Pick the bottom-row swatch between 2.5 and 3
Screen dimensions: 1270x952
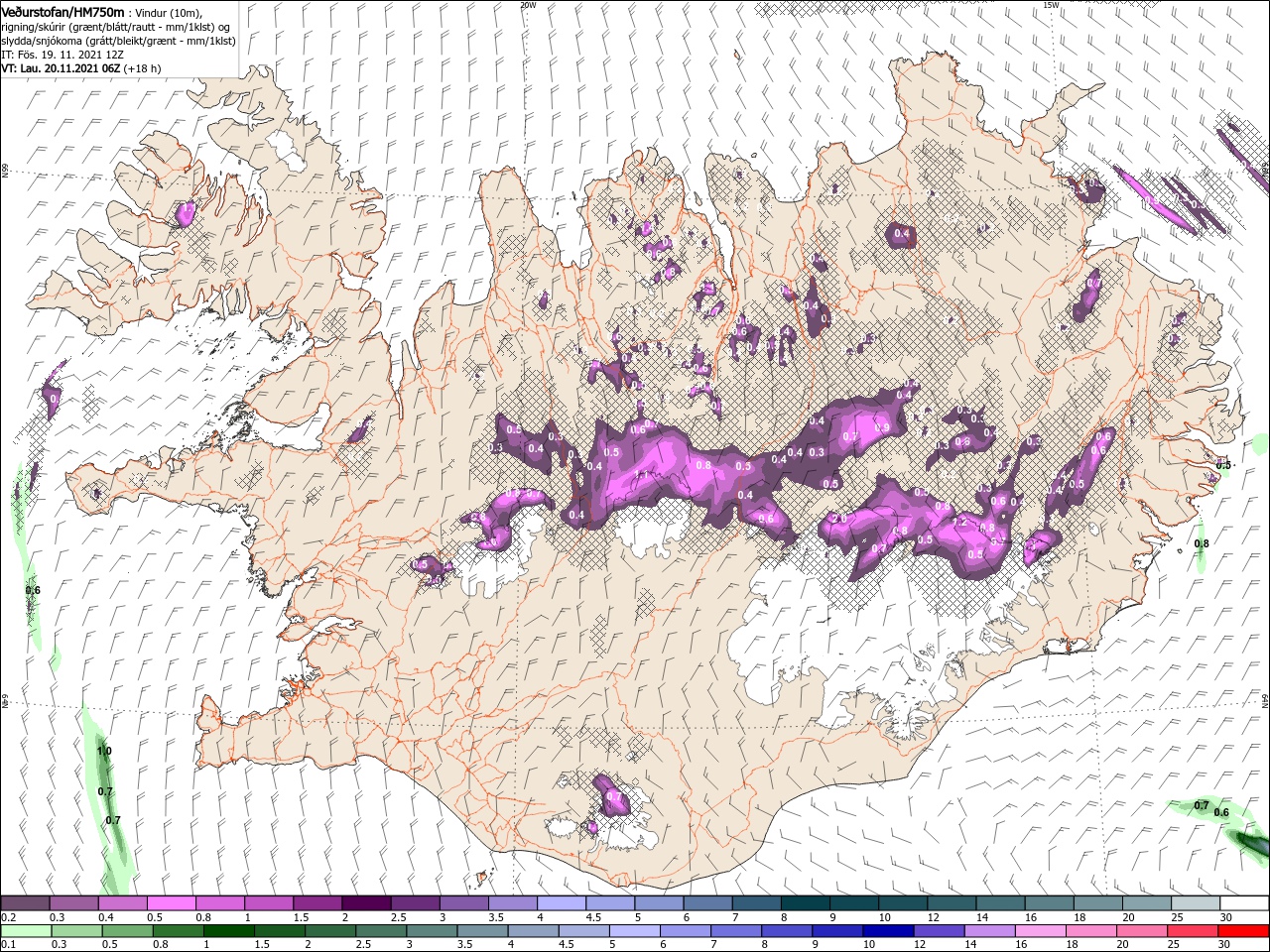(x=380, y=931)
